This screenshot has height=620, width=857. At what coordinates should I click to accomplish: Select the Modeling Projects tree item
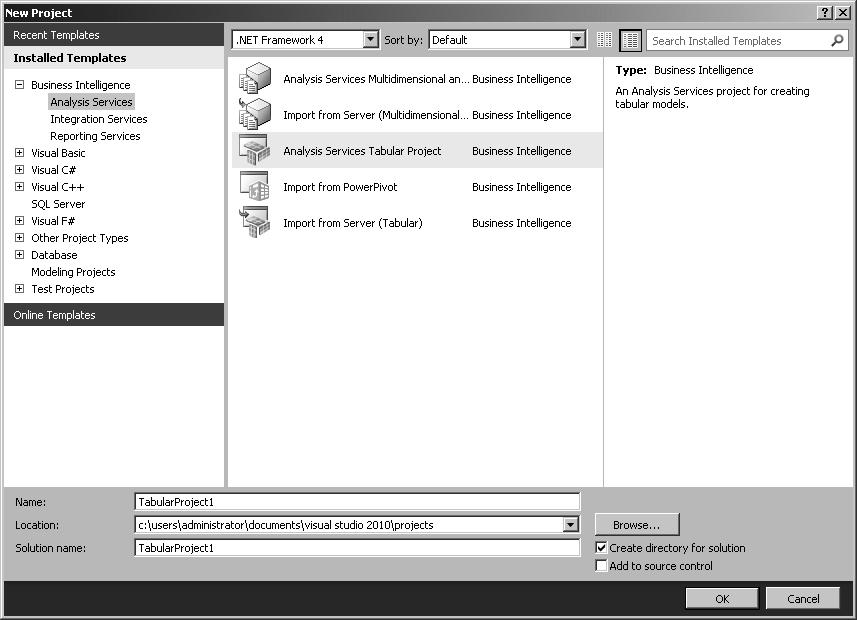pyautogui.click(x=73, y=272)
